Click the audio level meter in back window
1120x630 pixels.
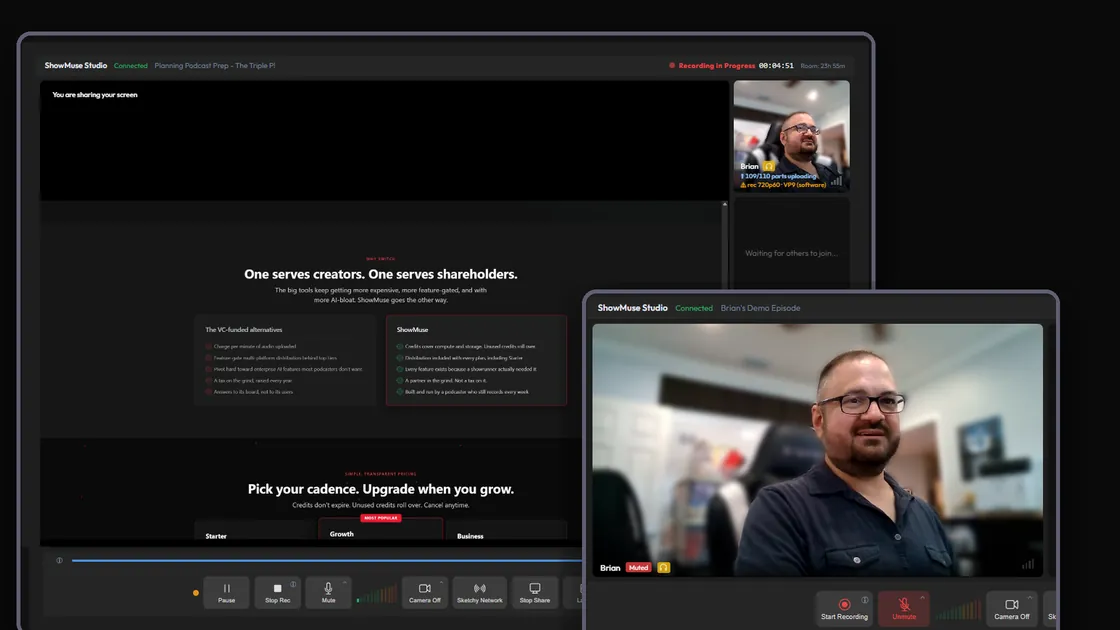[x=376, y=594]
